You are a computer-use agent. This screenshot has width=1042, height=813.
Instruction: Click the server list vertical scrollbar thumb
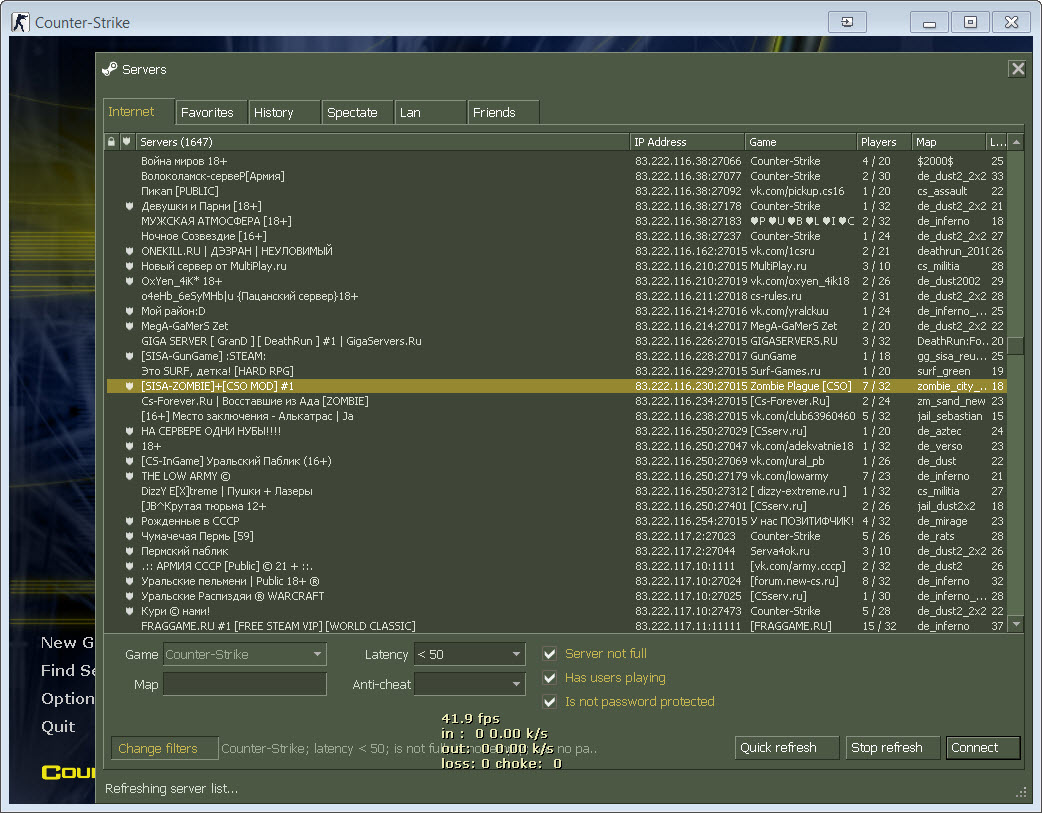click(x=1016, y=345)
